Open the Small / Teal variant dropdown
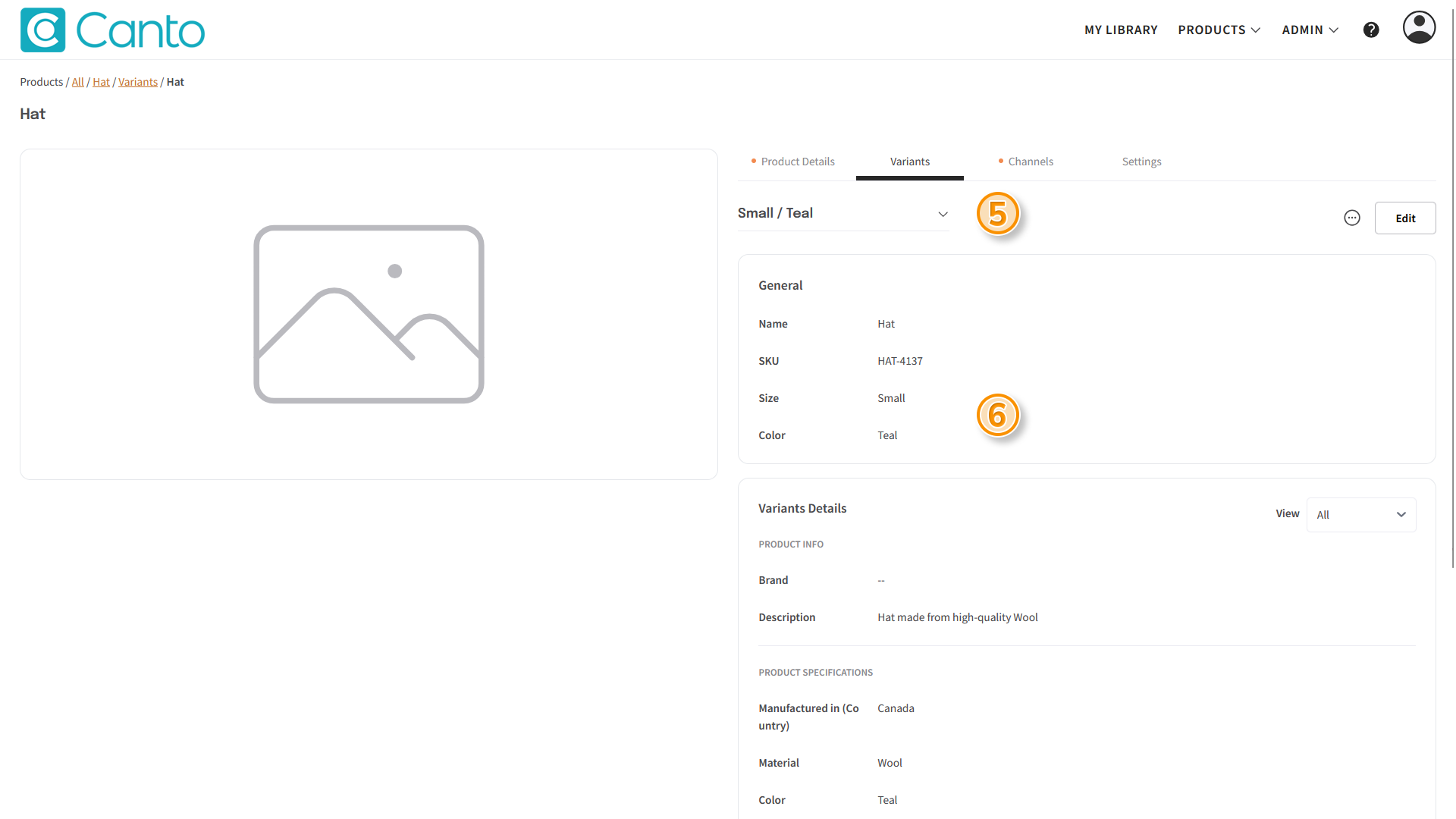This screenshot has height=819, width=1456. (843, 214)
